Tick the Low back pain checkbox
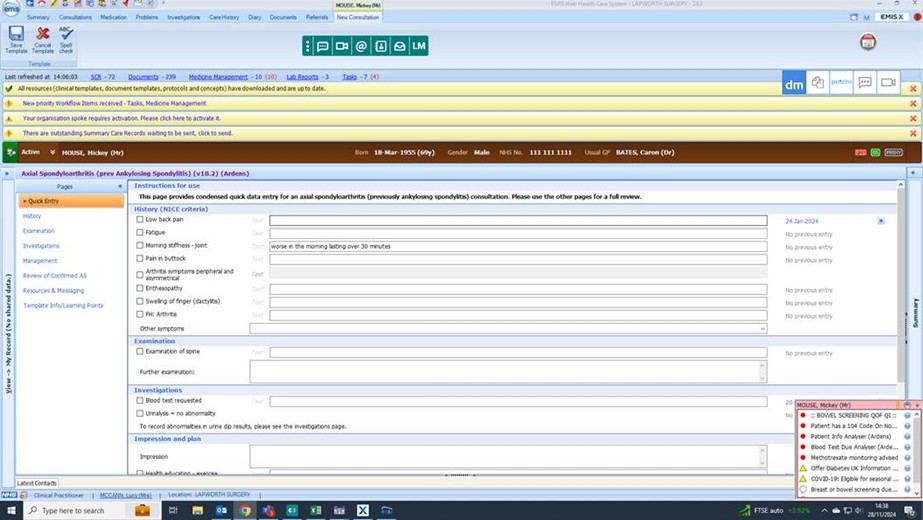Image resolution: width=923 pixels, height=520 pixels. pos(140,220)
